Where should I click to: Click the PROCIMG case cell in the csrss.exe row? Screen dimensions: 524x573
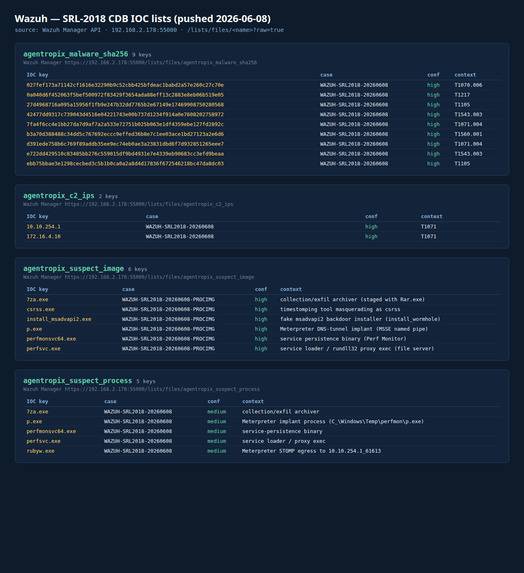168,310
